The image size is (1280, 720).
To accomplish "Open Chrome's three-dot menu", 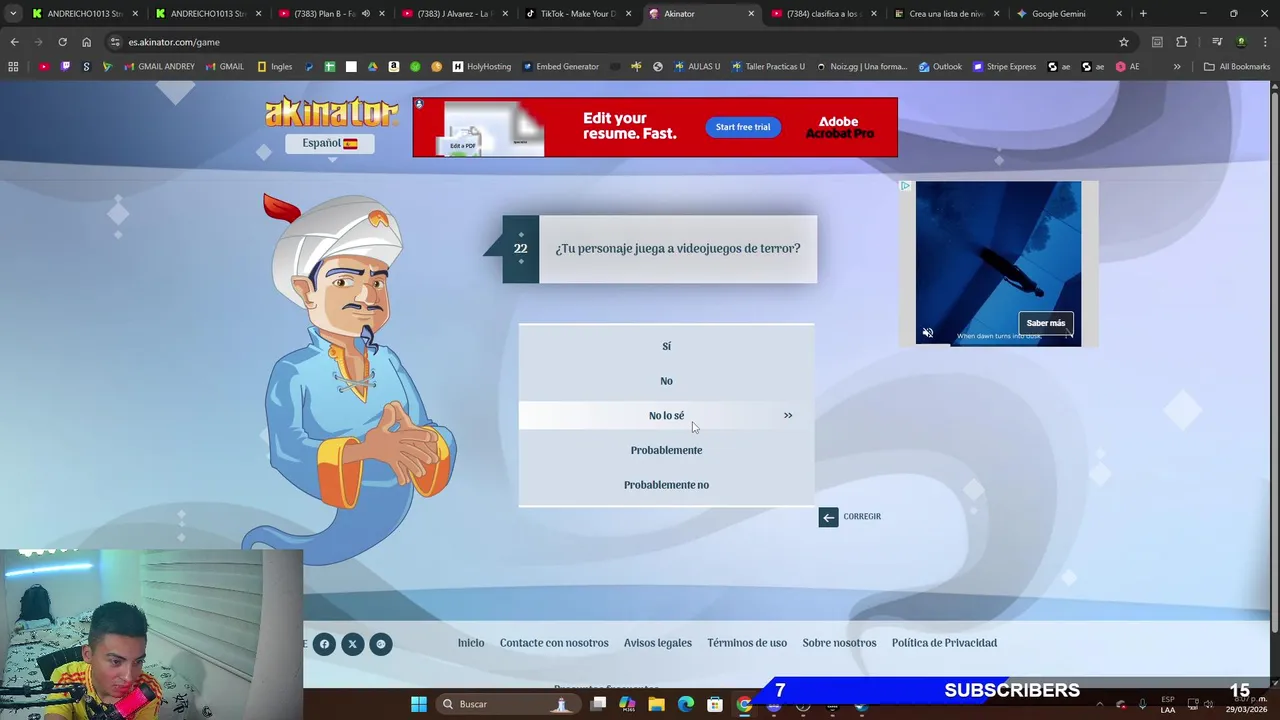I will coord(1265,42).
